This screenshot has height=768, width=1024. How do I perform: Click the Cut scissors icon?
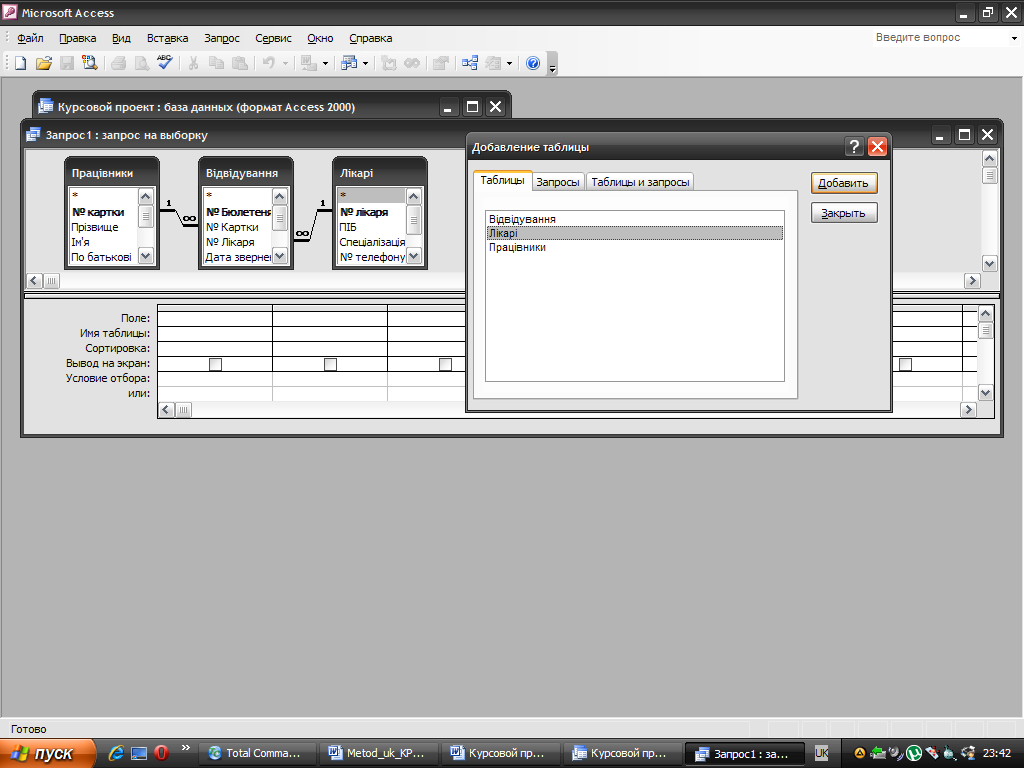(x=193, y=63)
